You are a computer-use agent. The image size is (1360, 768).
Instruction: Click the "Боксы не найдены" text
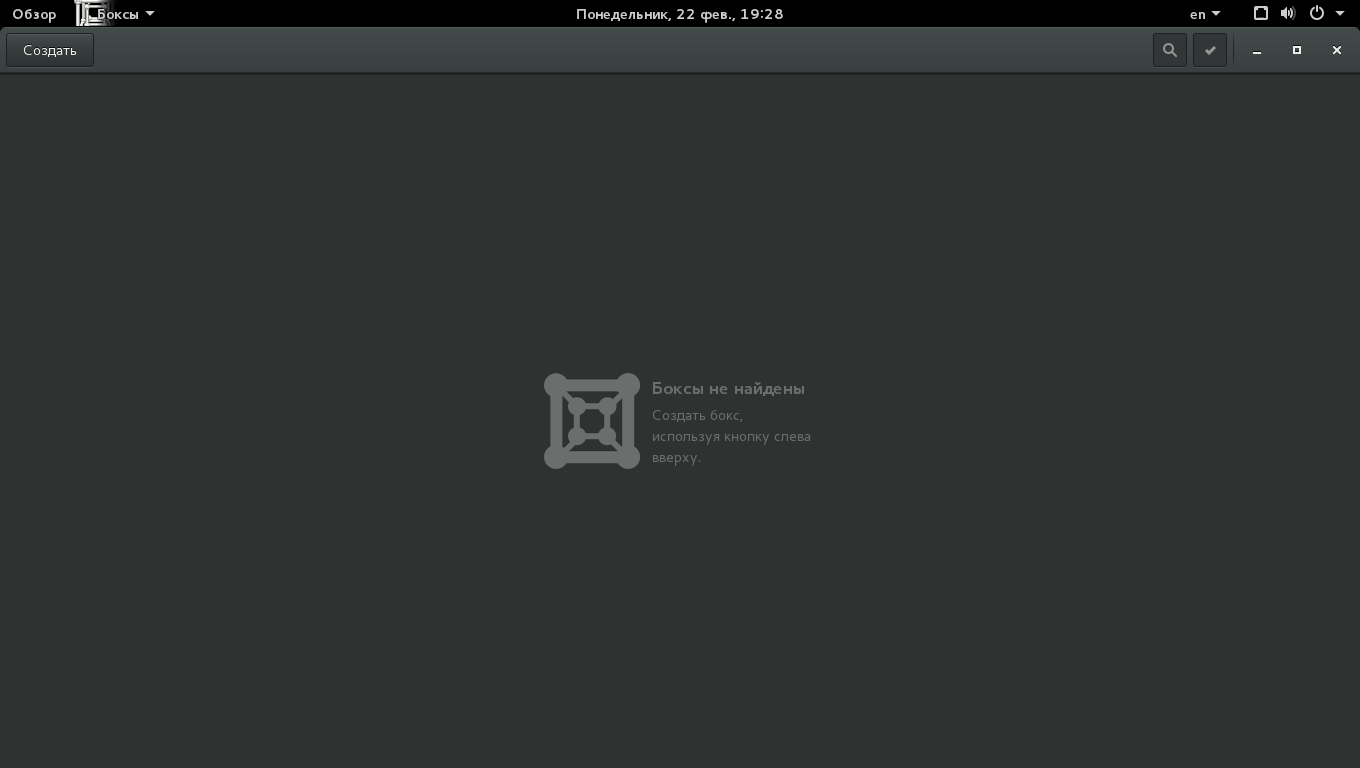[728, 389]
